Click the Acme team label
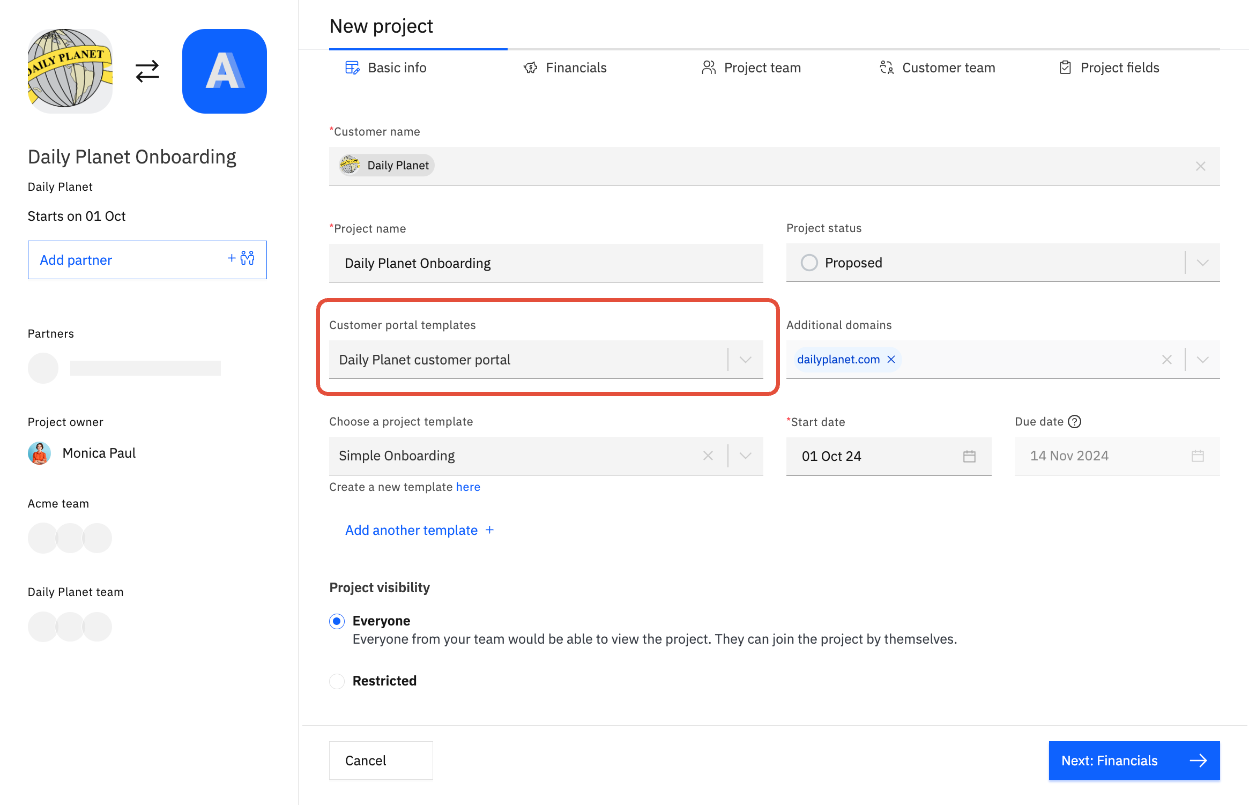Viewport: 1249px width, 805px height. click(58, 503)
